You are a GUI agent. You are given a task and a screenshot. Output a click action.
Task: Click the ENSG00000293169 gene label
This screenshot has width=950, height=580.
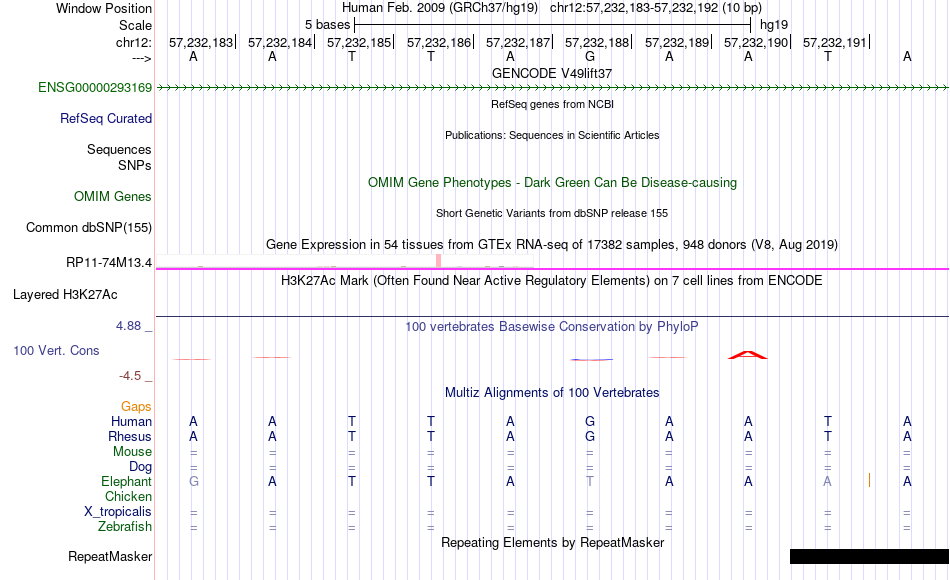[x=95, y=88]
